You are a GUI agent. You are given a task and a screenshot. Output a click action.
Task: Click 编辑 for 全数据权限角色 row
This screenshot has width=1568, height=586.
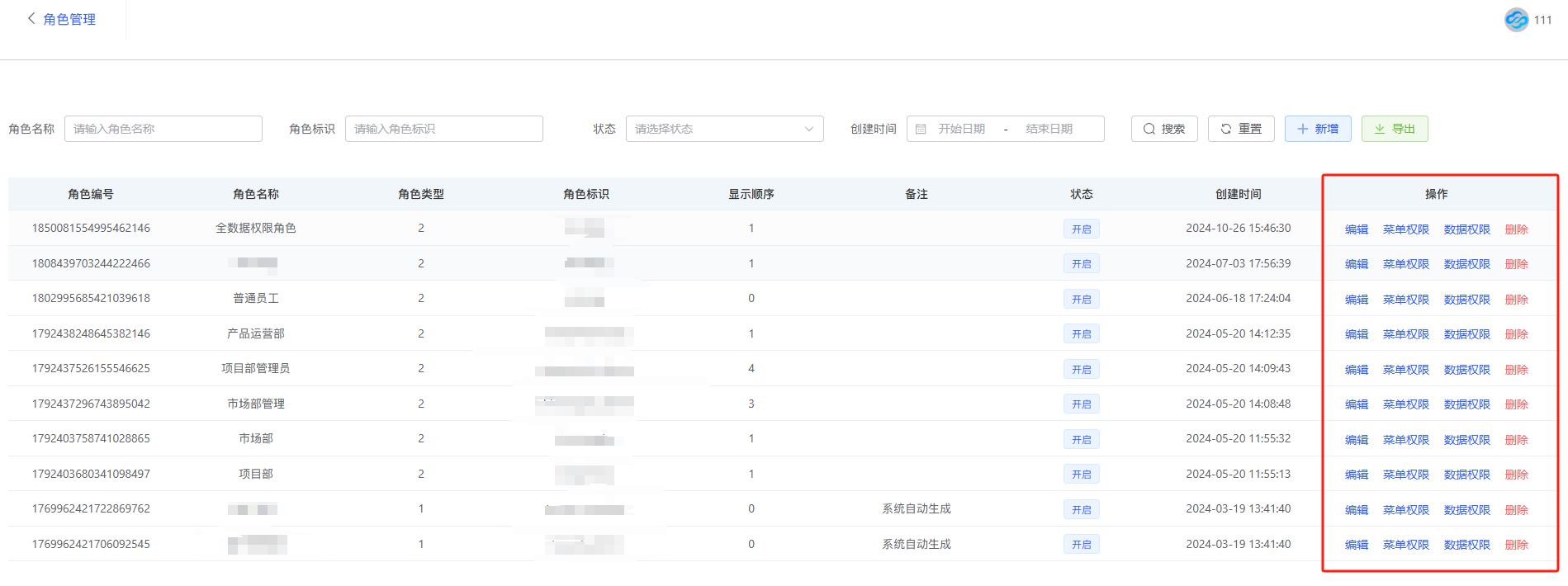click(x=1356, y=229)
